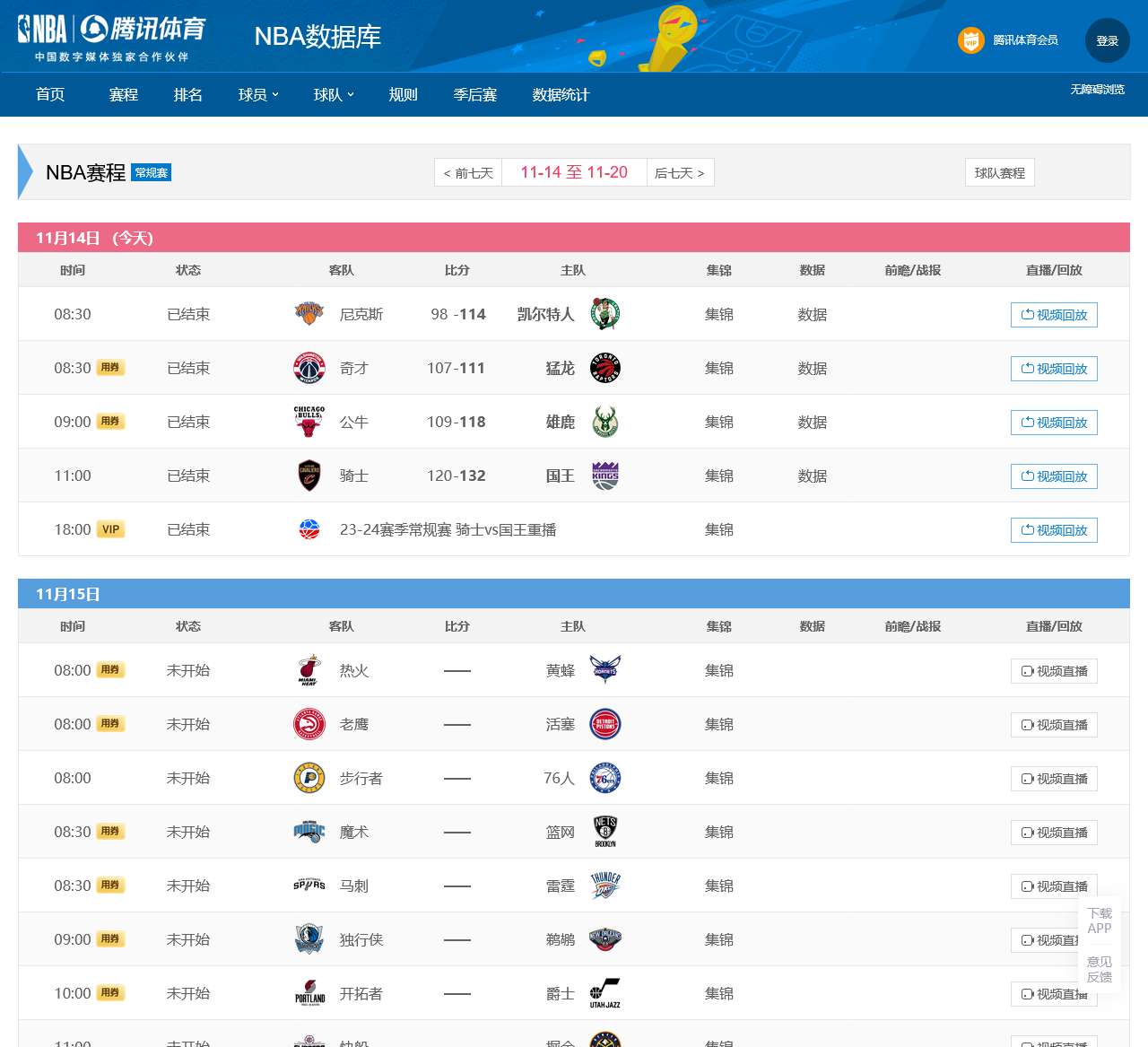Click the Indiana Pacers logo
Viewport: 1148px width, 1047px height.
(x=309, y=778)
